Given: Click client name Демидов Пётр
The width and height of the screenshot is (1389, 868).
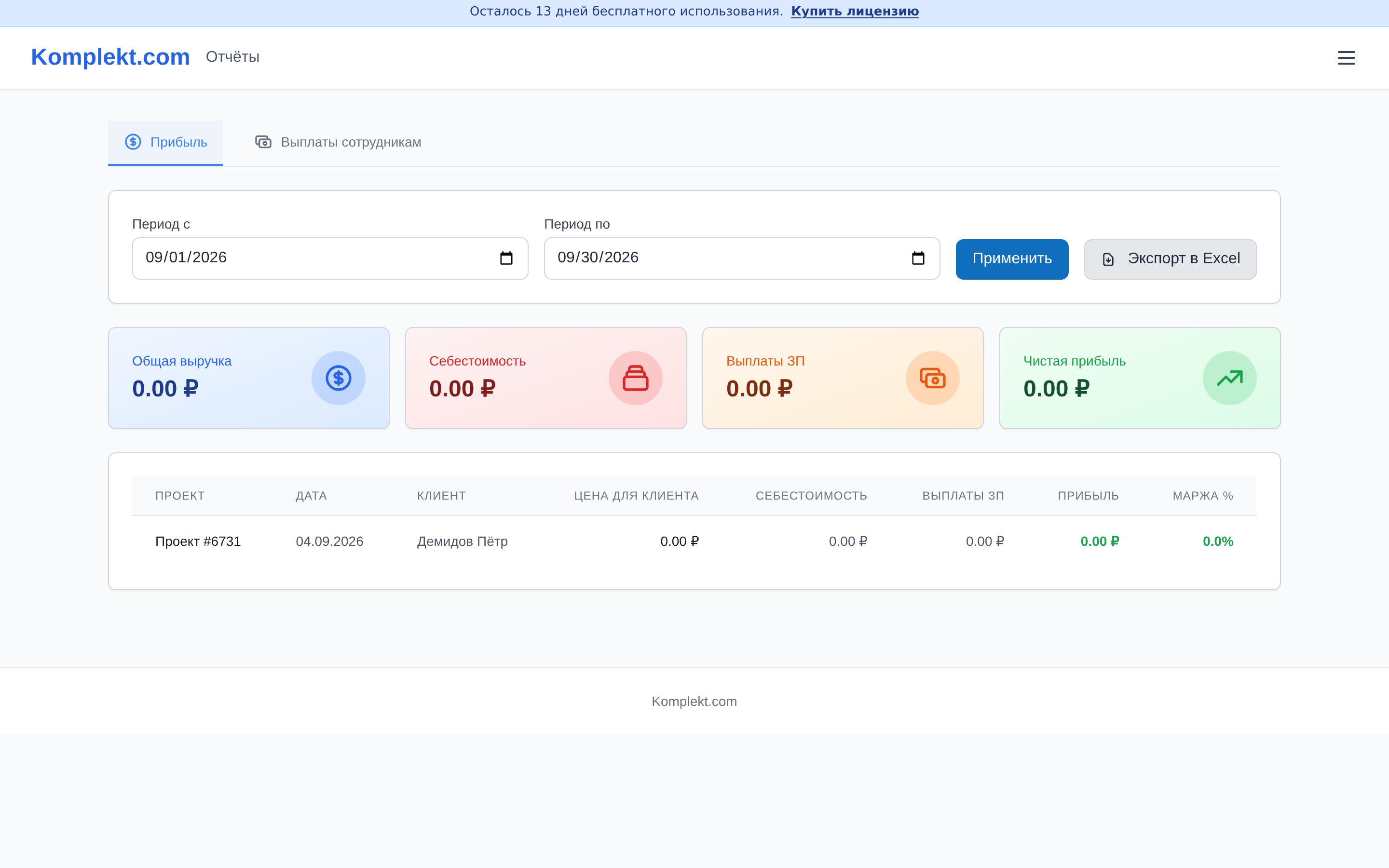Looking at the screenshot, I should click(462, 542).
